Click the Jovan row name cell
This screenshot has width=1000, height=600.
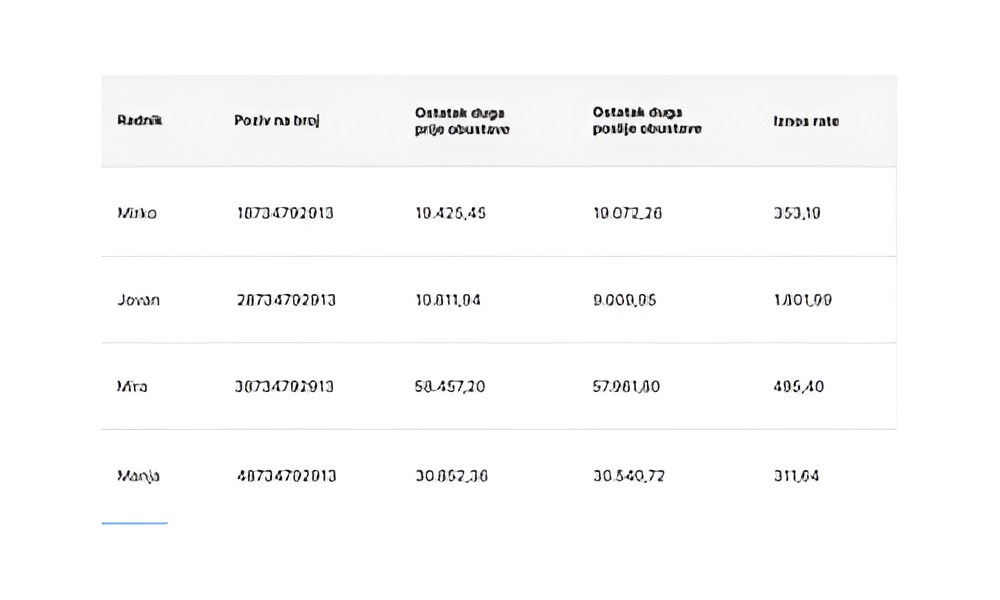coord(138,300)
